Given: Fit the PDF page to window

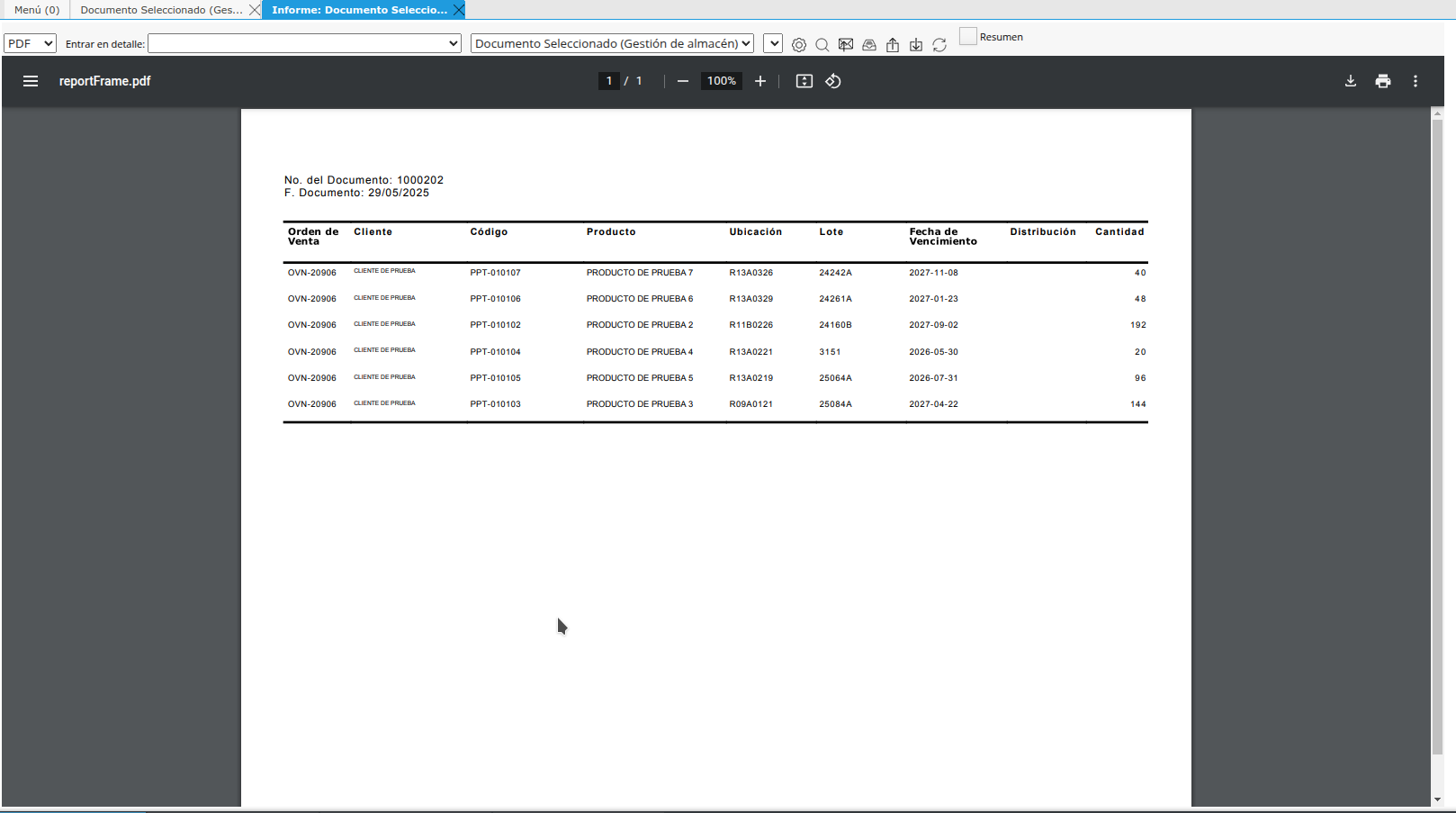Looking at the screenshot, I should pyautogui.click(x=804, y=81).
